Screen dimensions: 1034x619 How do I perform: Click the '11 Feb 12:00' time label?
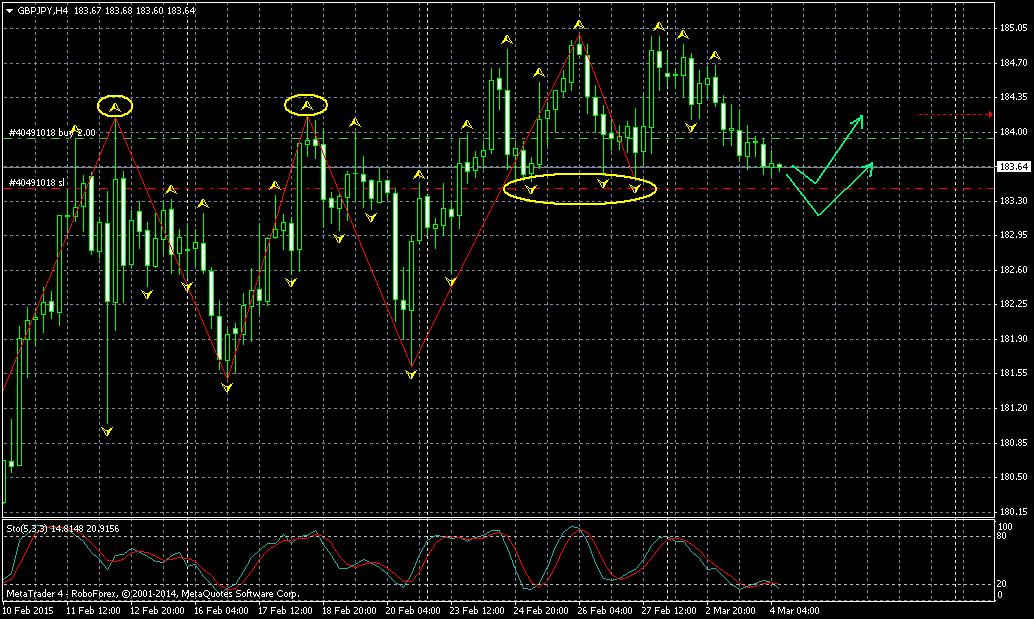[94, 610]
